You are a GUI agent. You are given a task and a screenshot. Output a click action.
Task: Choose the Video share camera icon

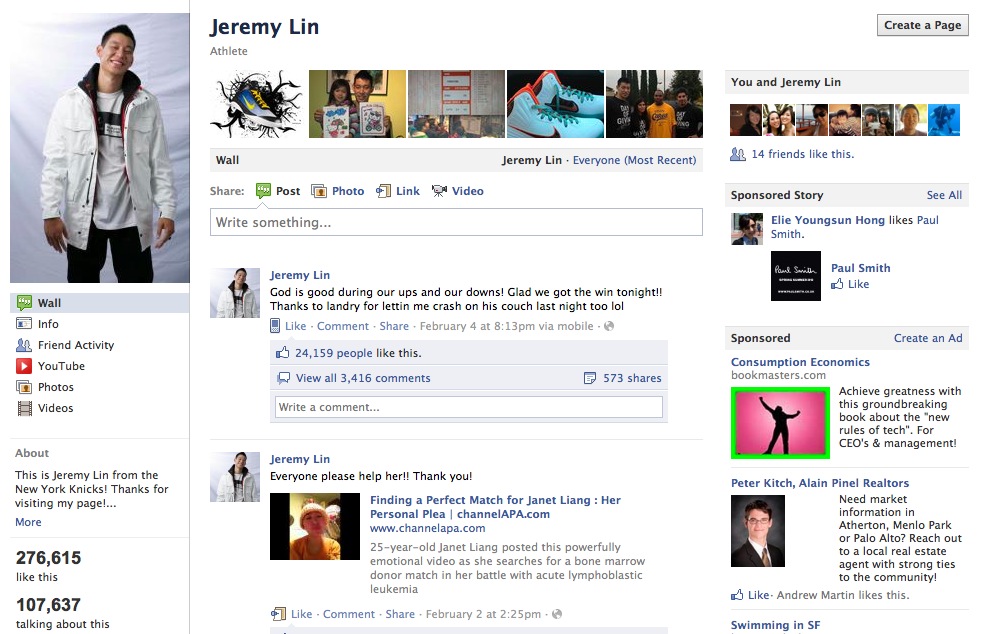coord(439,191)
